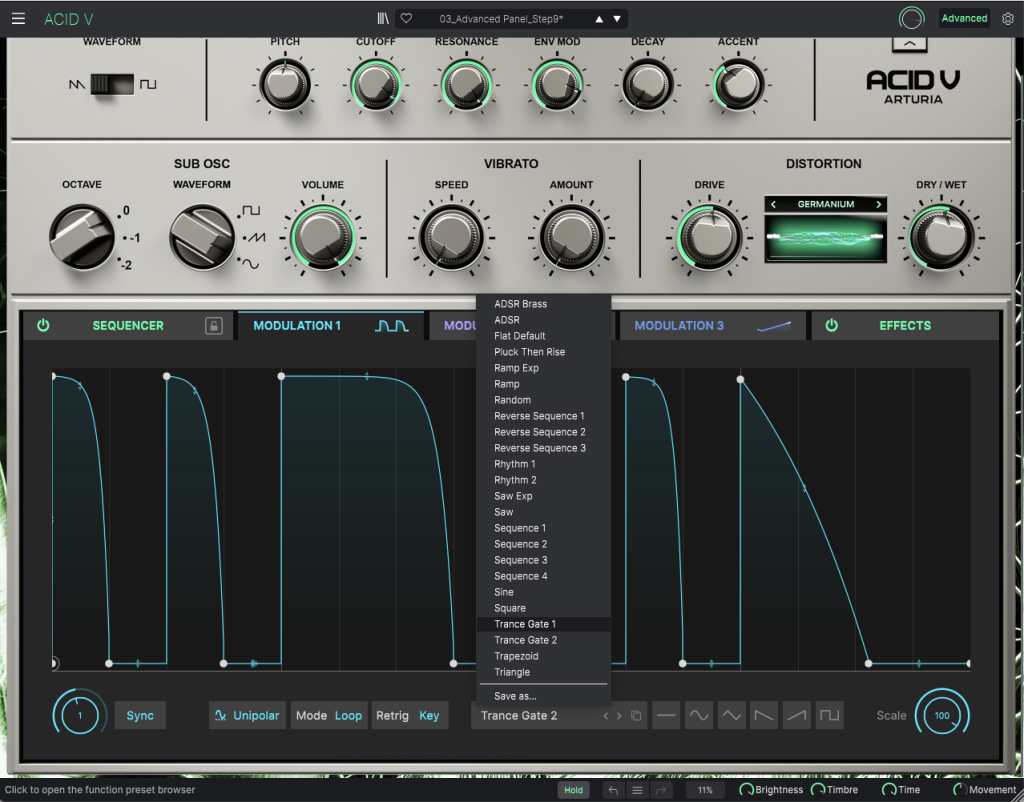Viewport: 1024px width, 802px height.
Task: Open the preset library browser icon
Action: (x=383, y=19)
